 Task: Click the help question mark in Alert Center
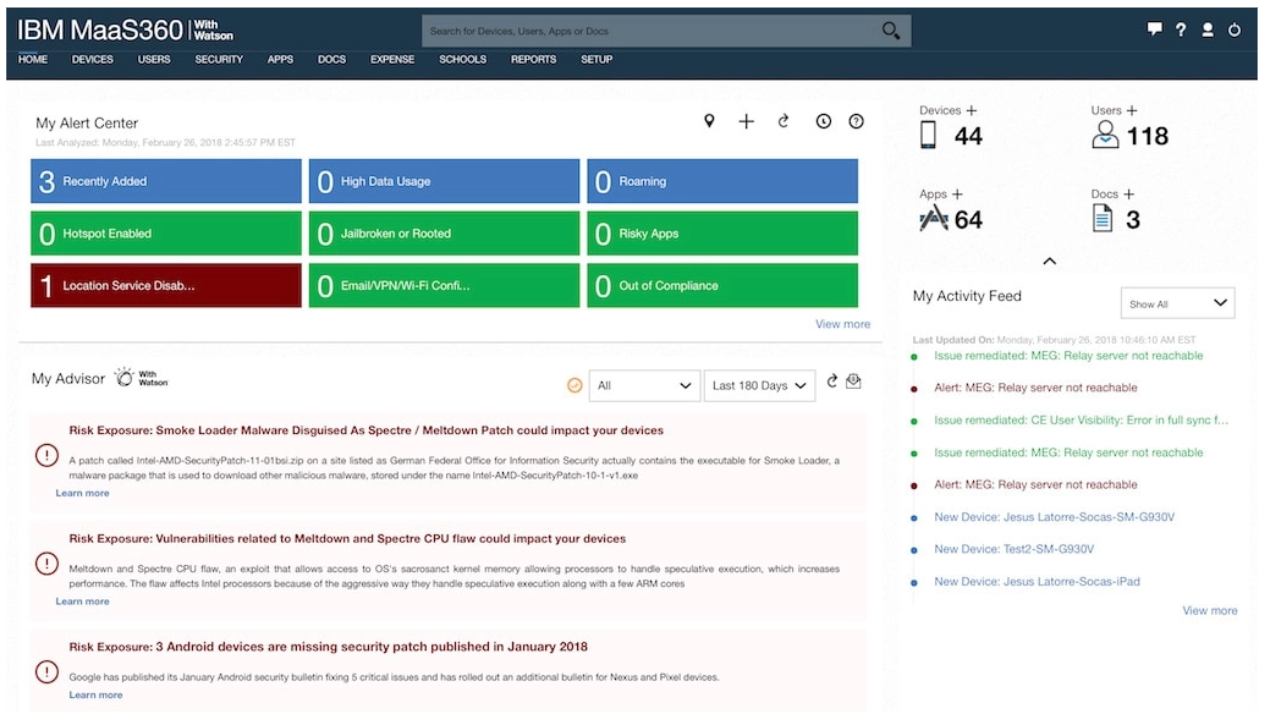click(856, 121)
